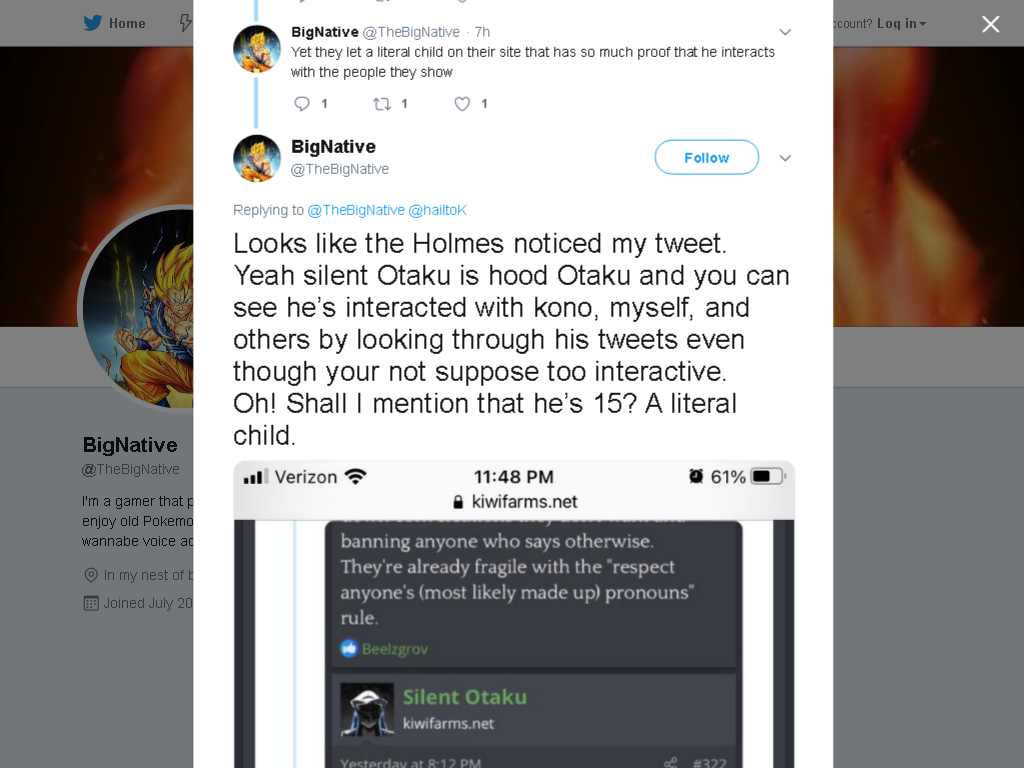The width and height of the screenshot is (1024, 768).
Task: Retweet the 7h BigNative tweet
Action: [x=382, y=104]
